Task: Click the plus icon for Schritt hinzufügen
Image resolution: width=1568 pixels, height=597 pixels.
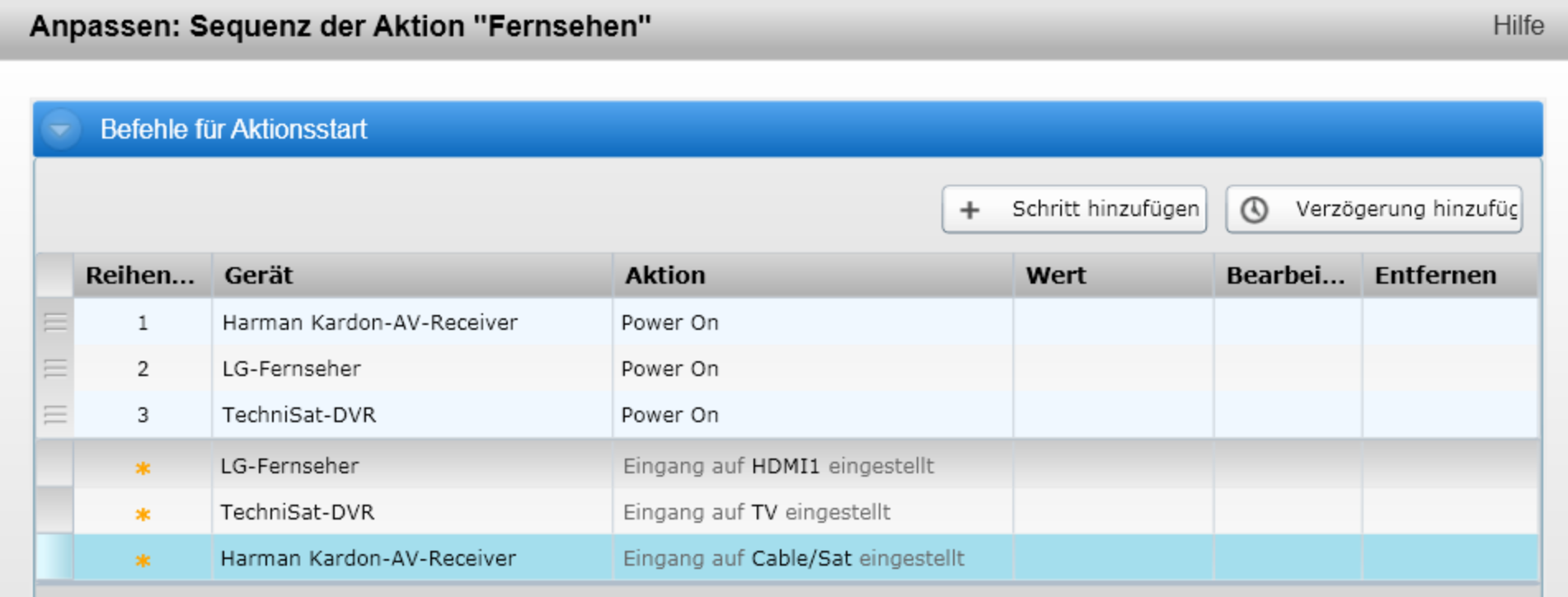Action: point(969,210)
